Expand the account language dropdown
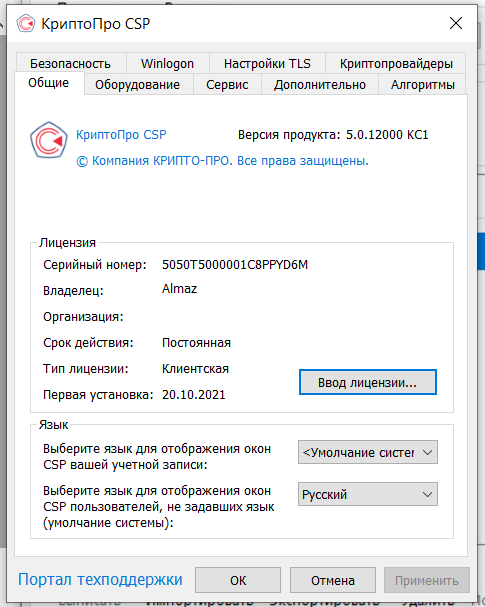 (368, 452)
